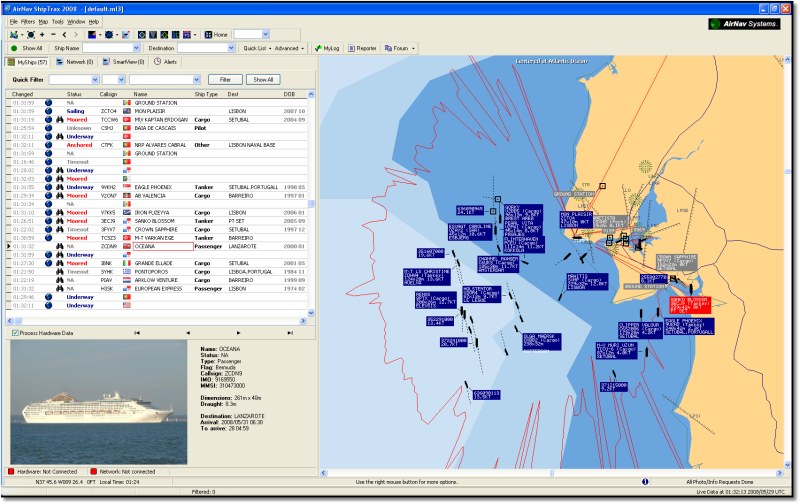The image size is (800, 504).
Task: Toggle Process Hardware Data checkbox
Action: point(15,333)
